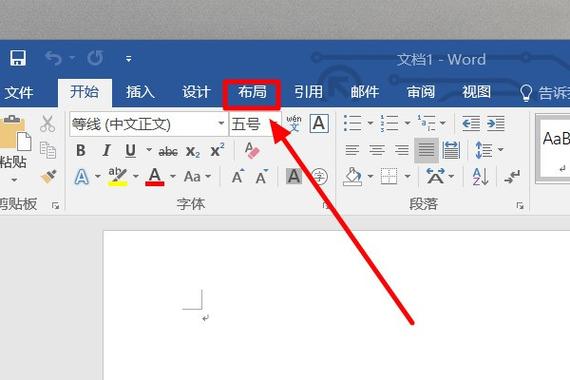Viewport: 570px width, 380px height.
Task: Open the 文件 menu tab
Action: click(19, 92)
